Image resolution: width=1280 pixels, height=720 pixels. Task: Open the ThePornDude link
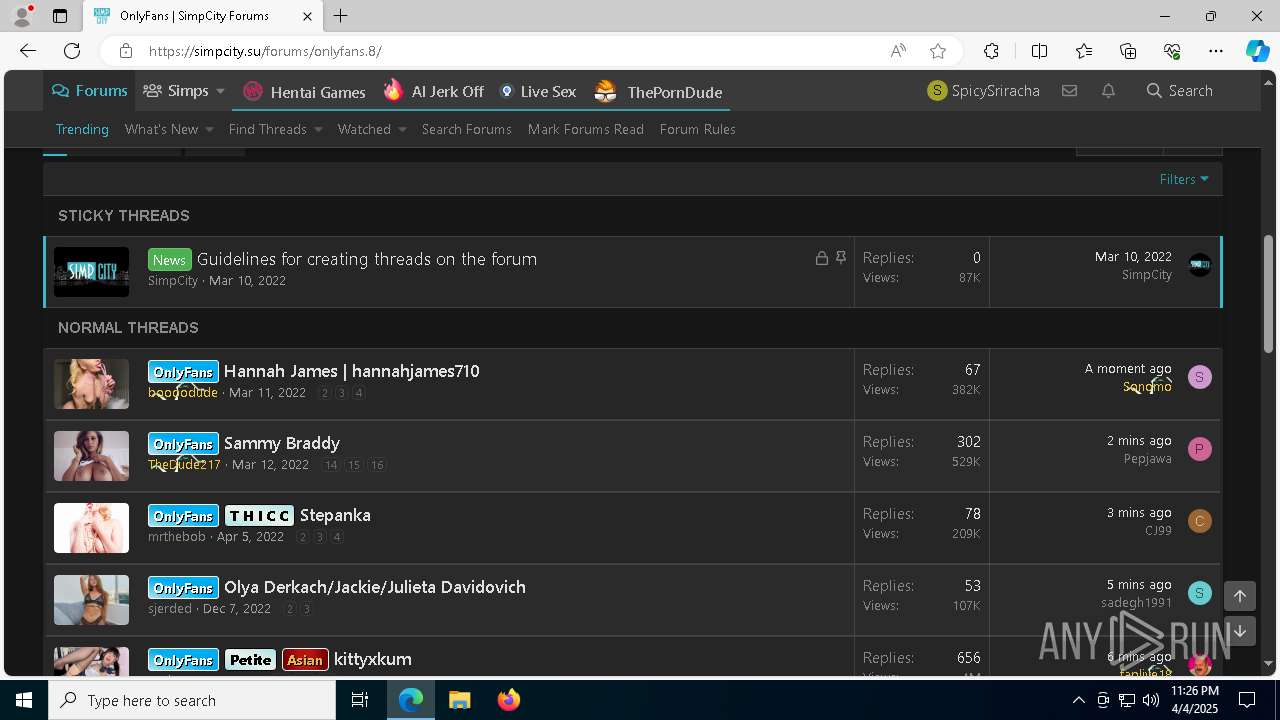tap(658, 92)
